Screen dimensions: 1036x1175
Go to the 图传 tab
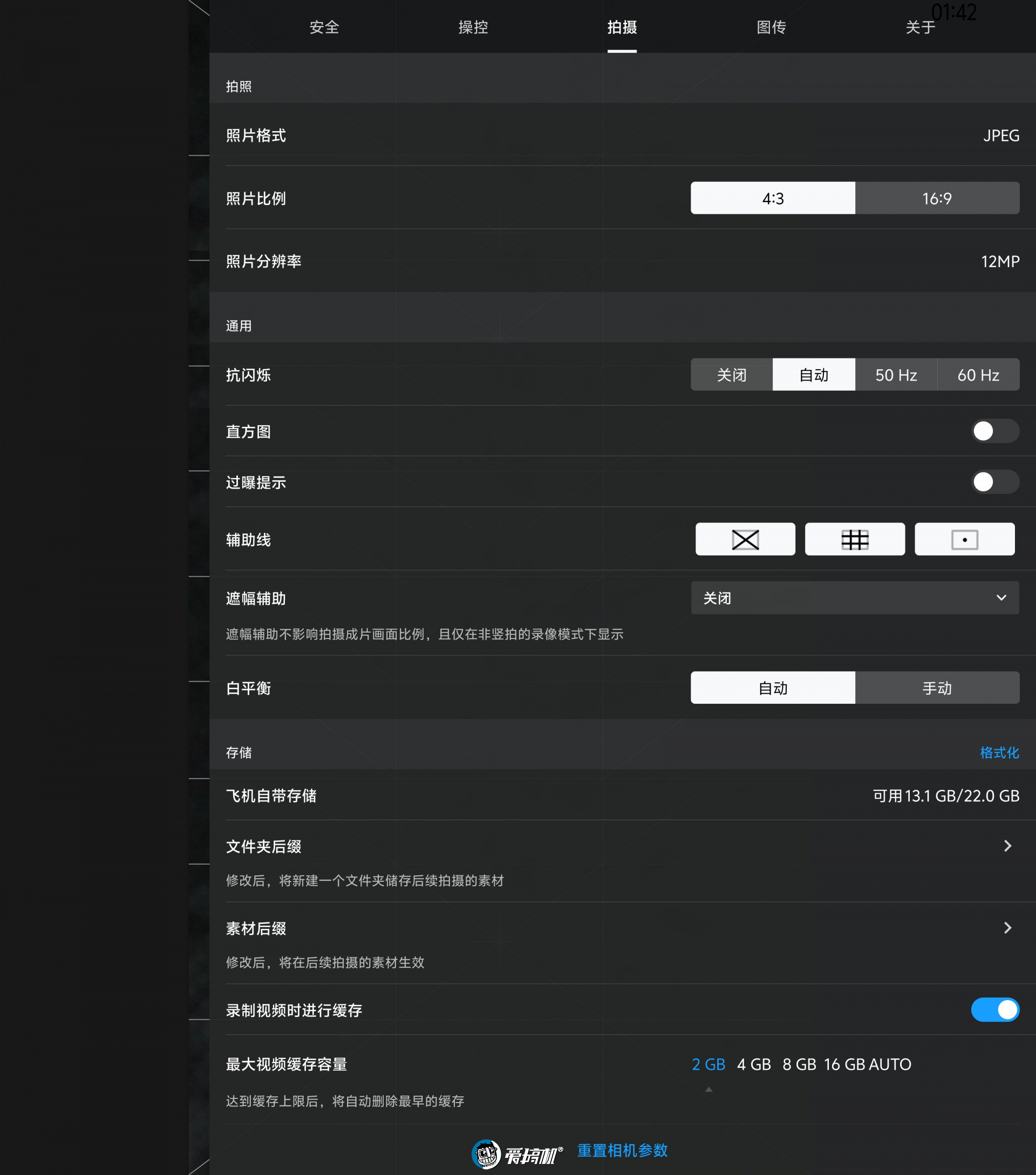tap(771, 27)
